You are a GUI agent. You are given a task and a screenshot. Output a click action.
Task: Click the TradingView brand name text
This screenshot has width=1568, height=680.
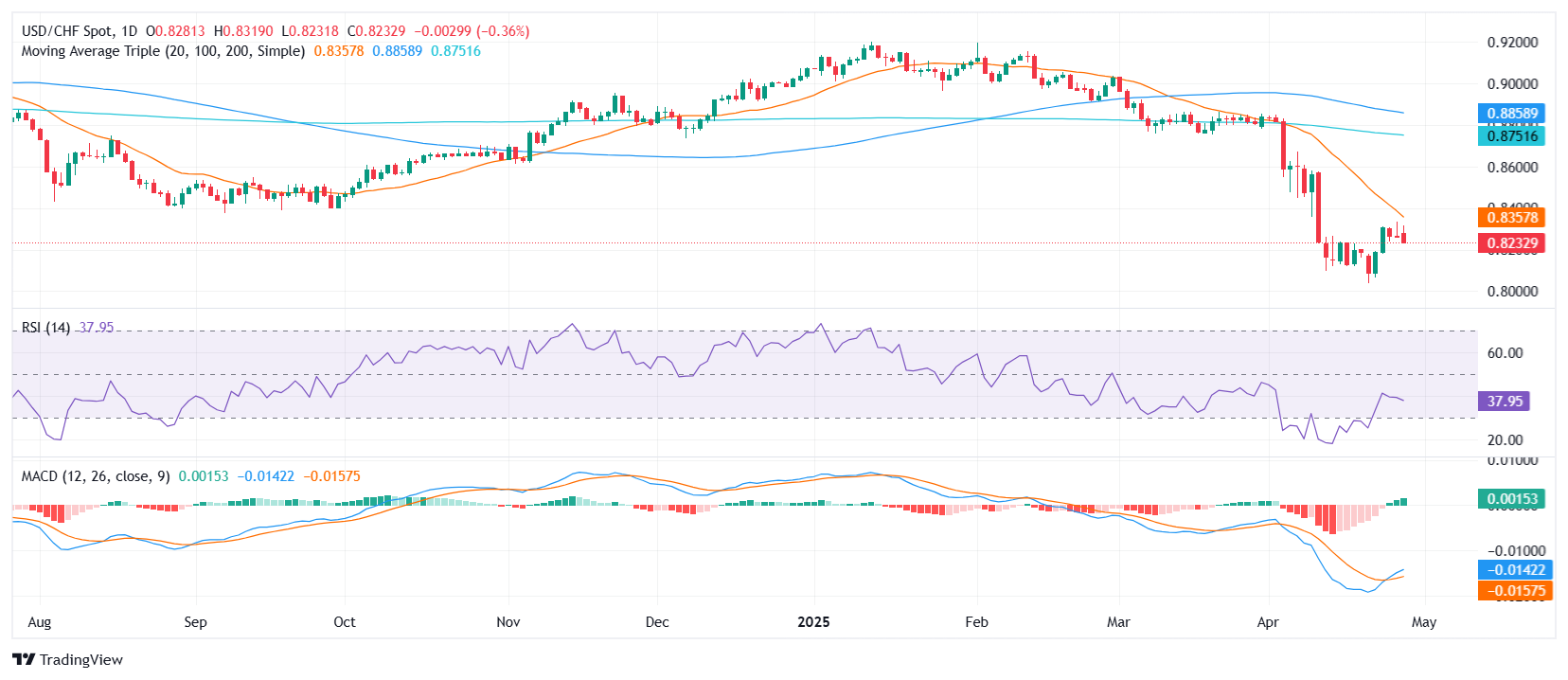81,660
